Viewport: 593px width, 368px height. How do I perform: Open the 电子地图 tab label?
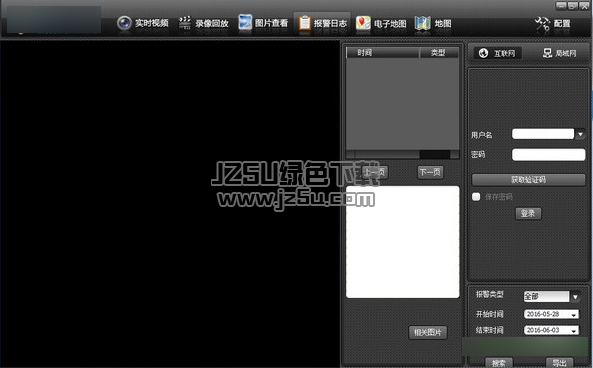click(x=390, y=24)
